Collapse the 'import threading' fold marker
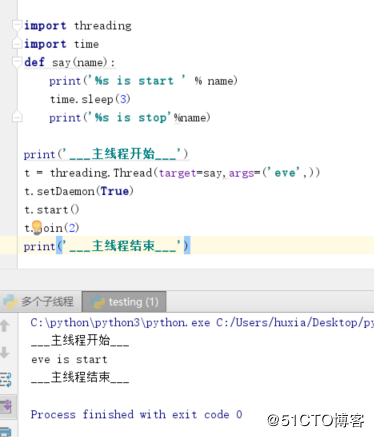The height and width of the screenshot is (437, 374). [x=17, y=25]
